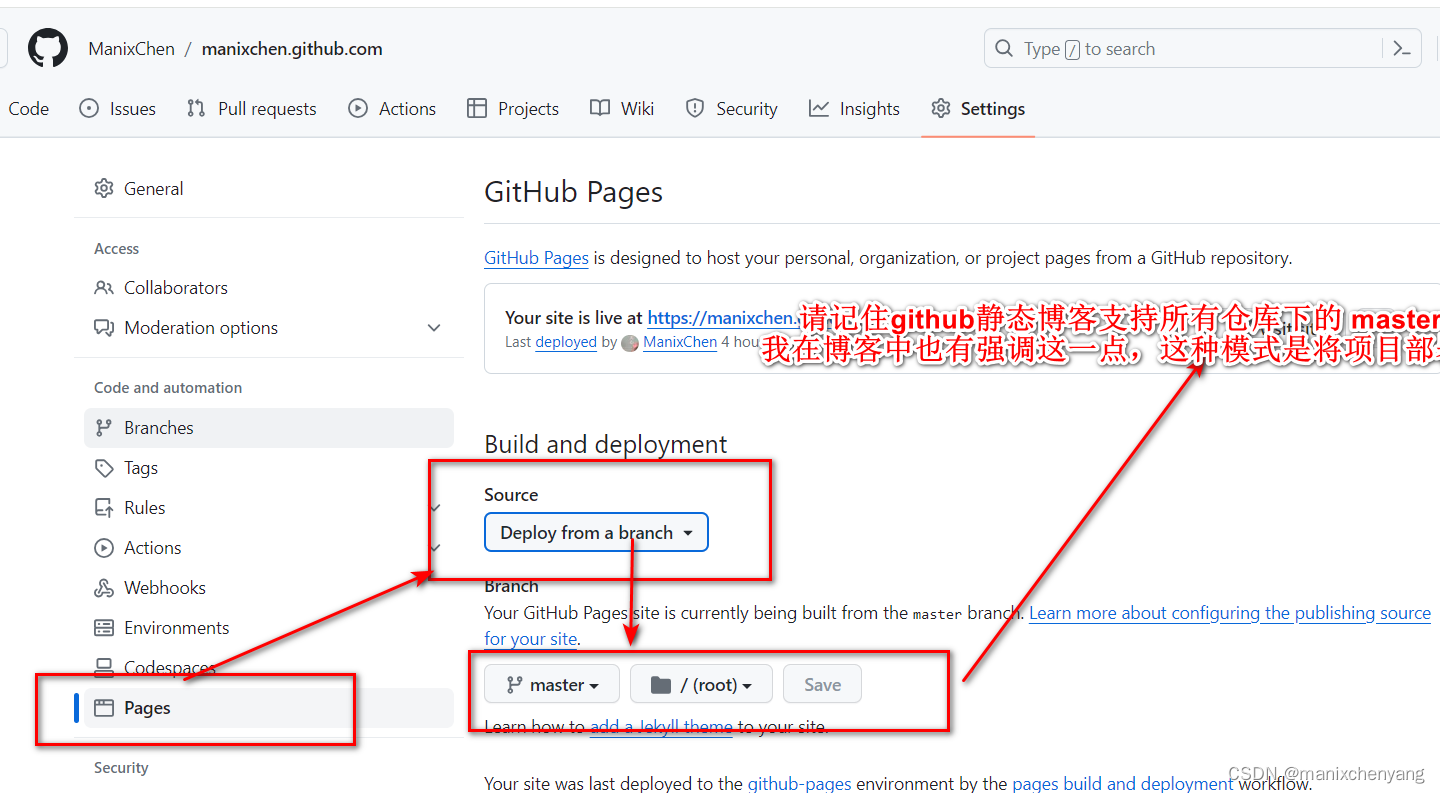
Task: Click the Codespaces icon
Action: [x=104, y=668]
